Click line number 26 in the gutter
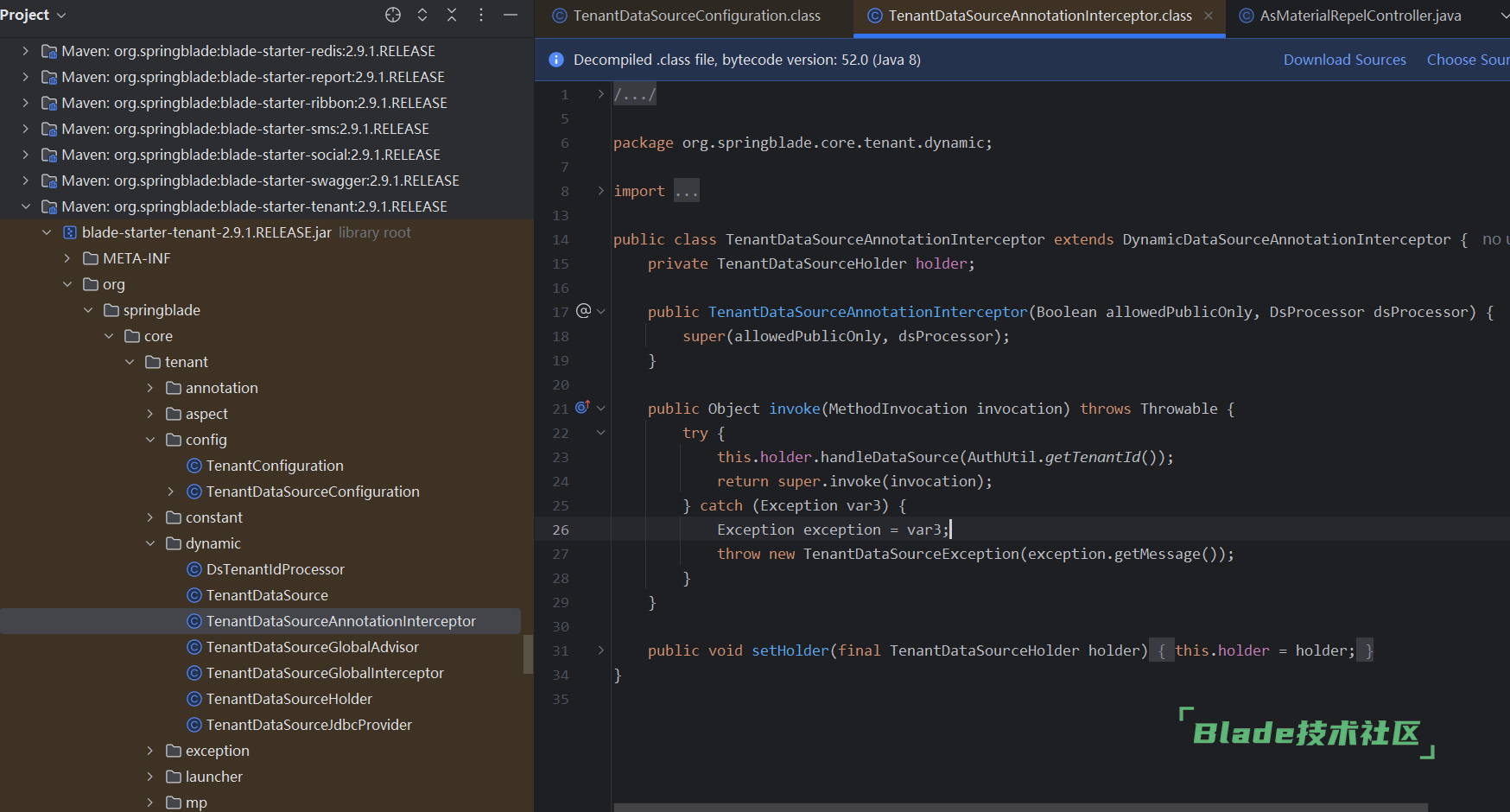The height and width of the screenshot is (812, 1510). [x=561, y=530]
